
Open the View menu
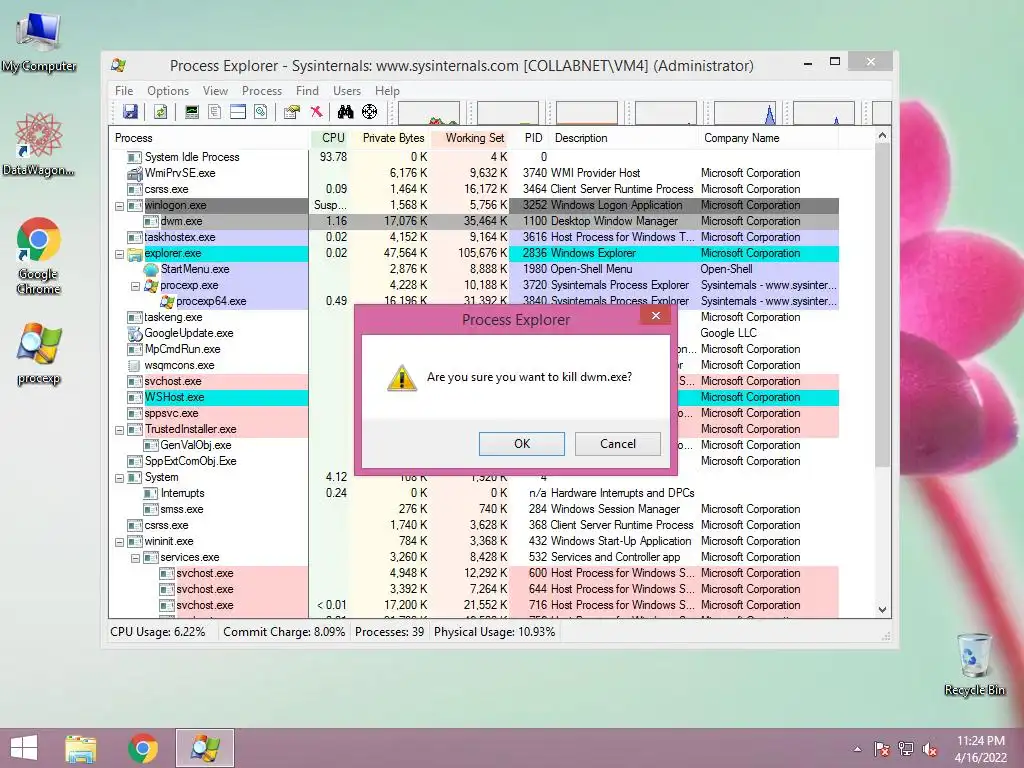(216, 91)
